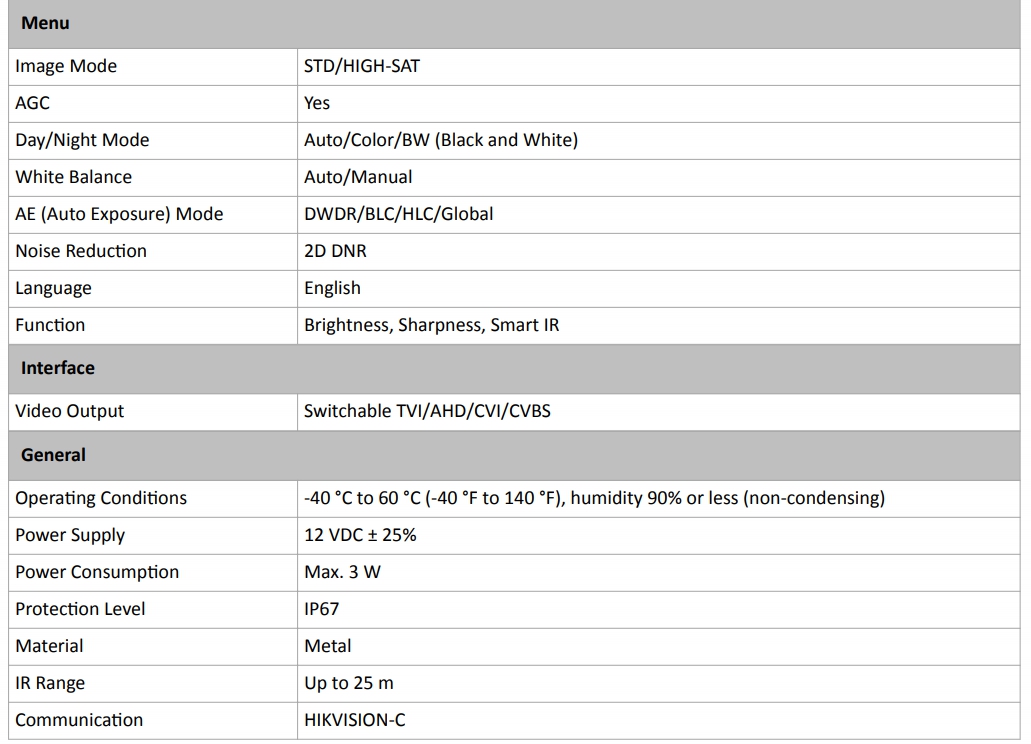Screen dimensions: 1031x744
Task: Click the Video Output label
Action: click(x=70, y=411)
